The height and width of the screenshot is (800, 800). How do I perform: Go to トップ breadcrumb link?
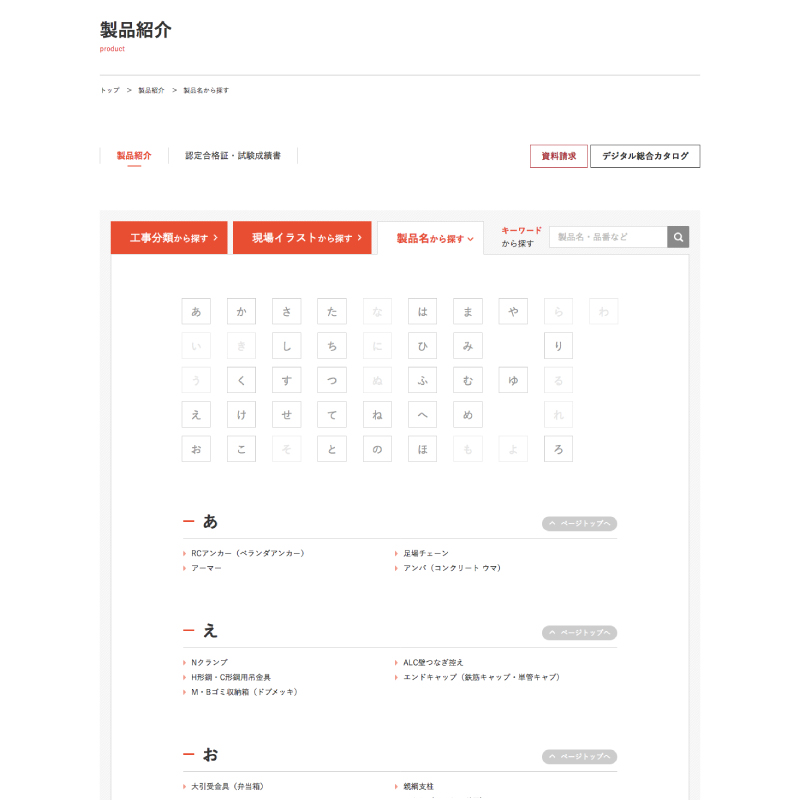pos(110,90)
